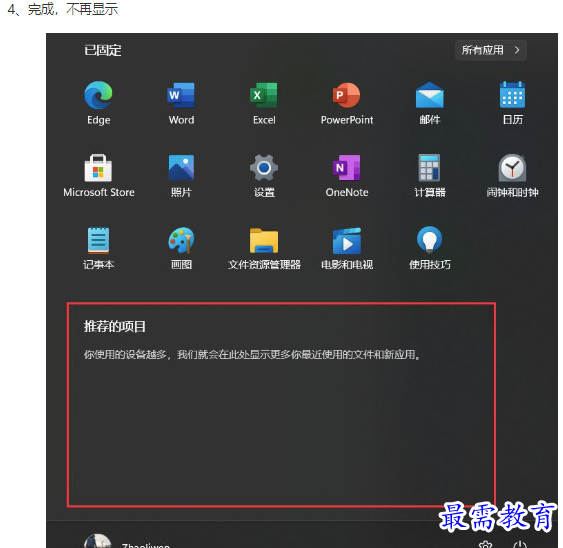Click the user account avatar
The height and width of the screenshot is (548, 563).
[x=97, y=541]
